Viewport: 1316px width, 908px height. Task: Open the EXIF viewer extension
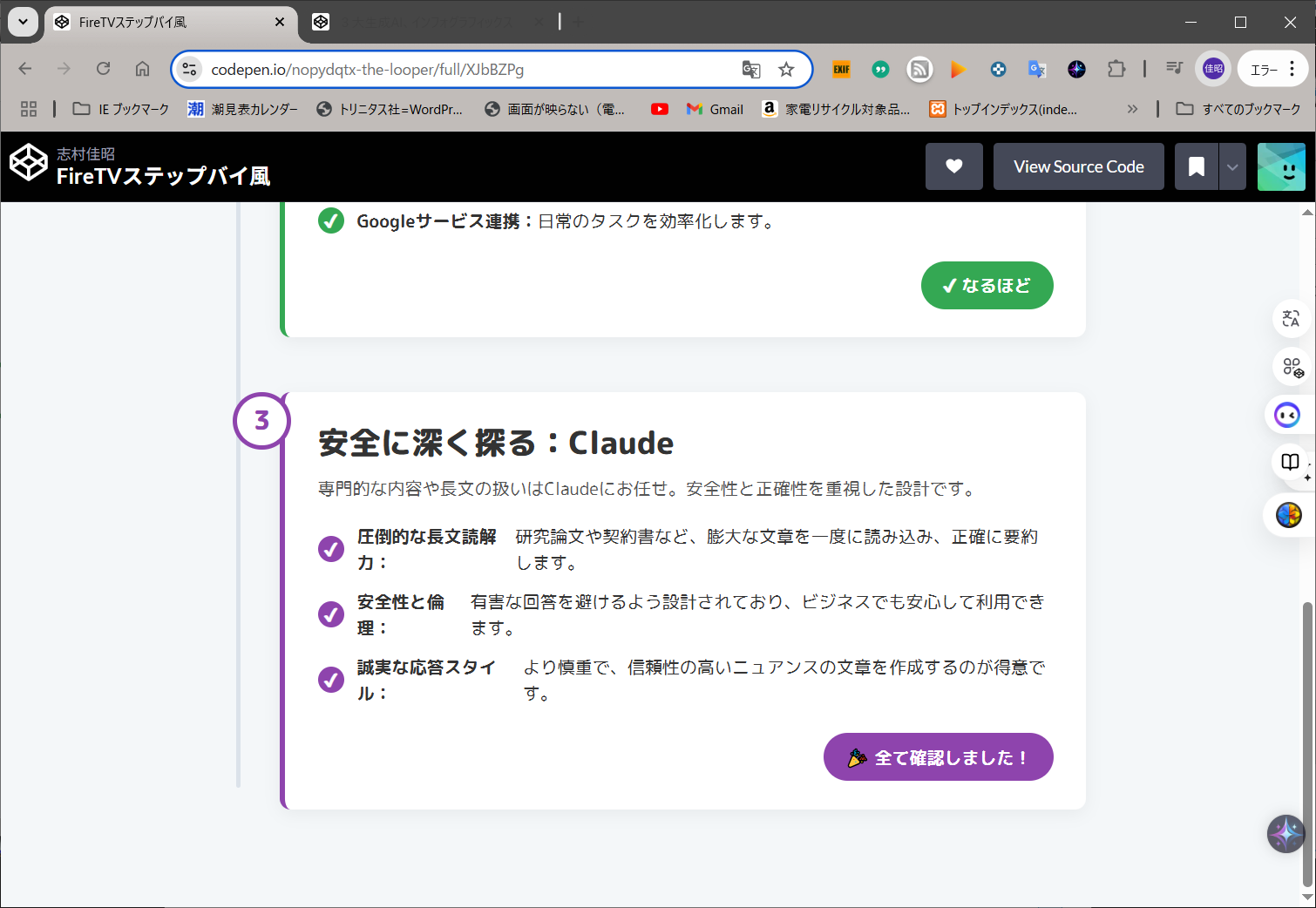[x=841, y=70]
